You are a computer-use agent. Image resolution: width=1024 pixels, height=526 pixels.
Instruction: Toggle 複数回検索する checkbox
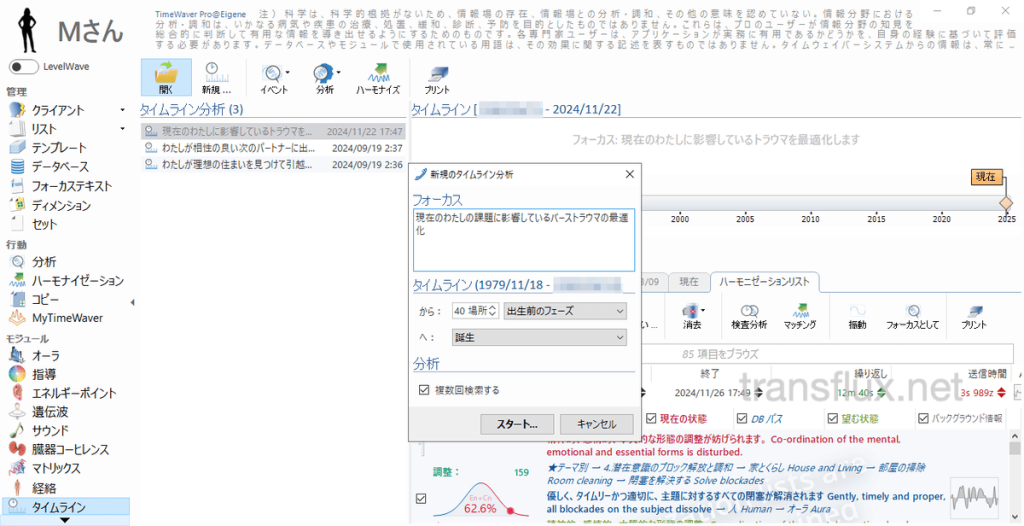coord(423,390)
